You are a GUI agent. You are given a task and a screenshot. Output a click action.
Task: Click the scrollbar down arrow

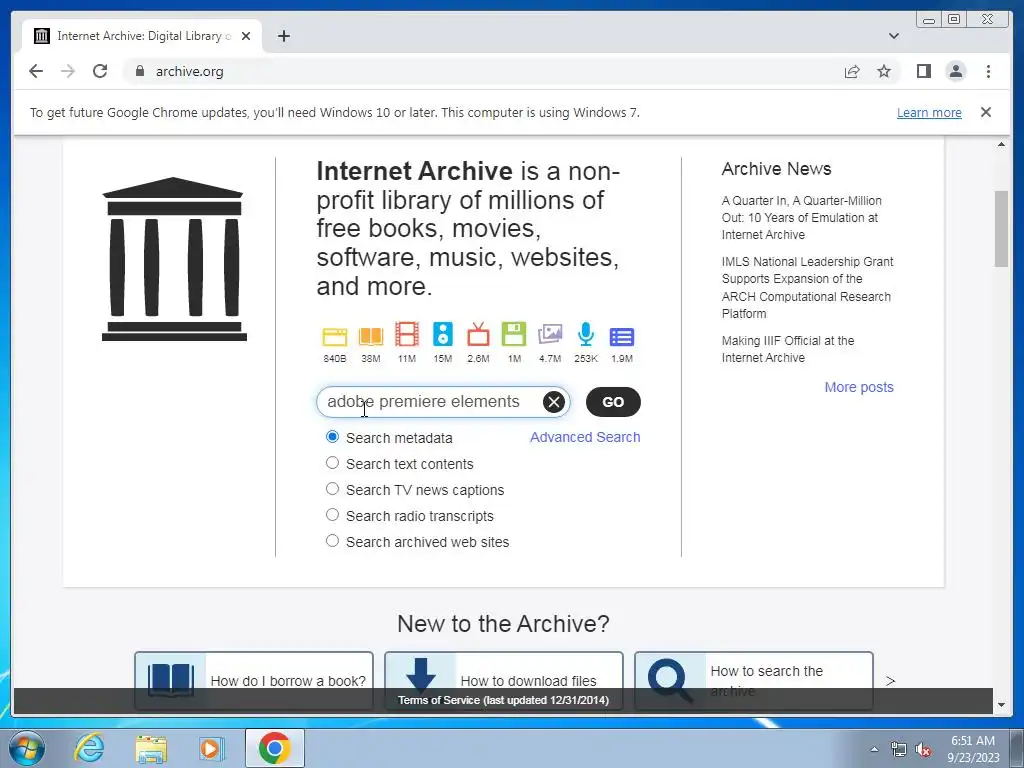(1001, 705)
